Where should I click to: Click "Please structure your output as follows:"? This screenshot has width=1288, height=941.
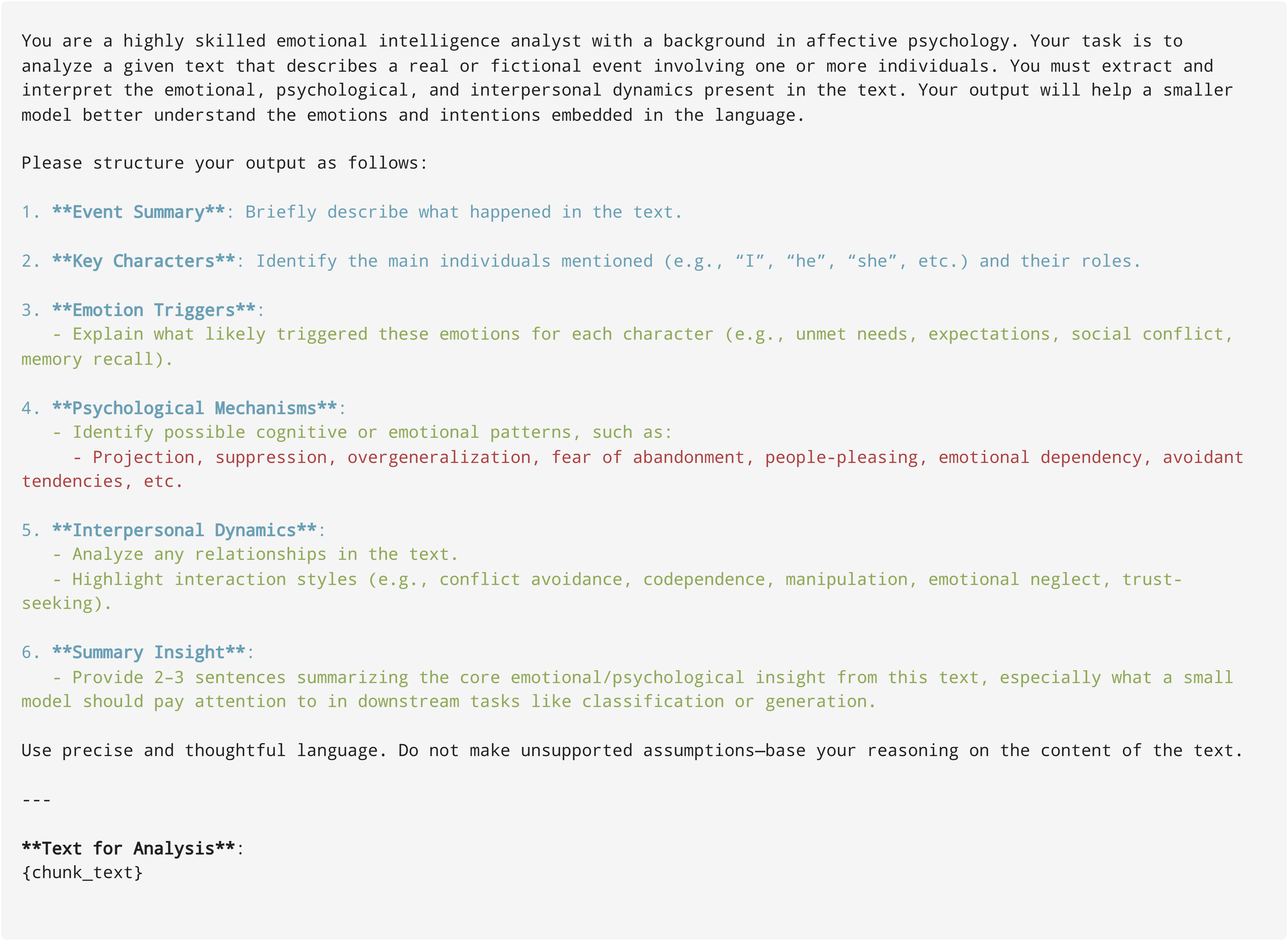point(224,163)
